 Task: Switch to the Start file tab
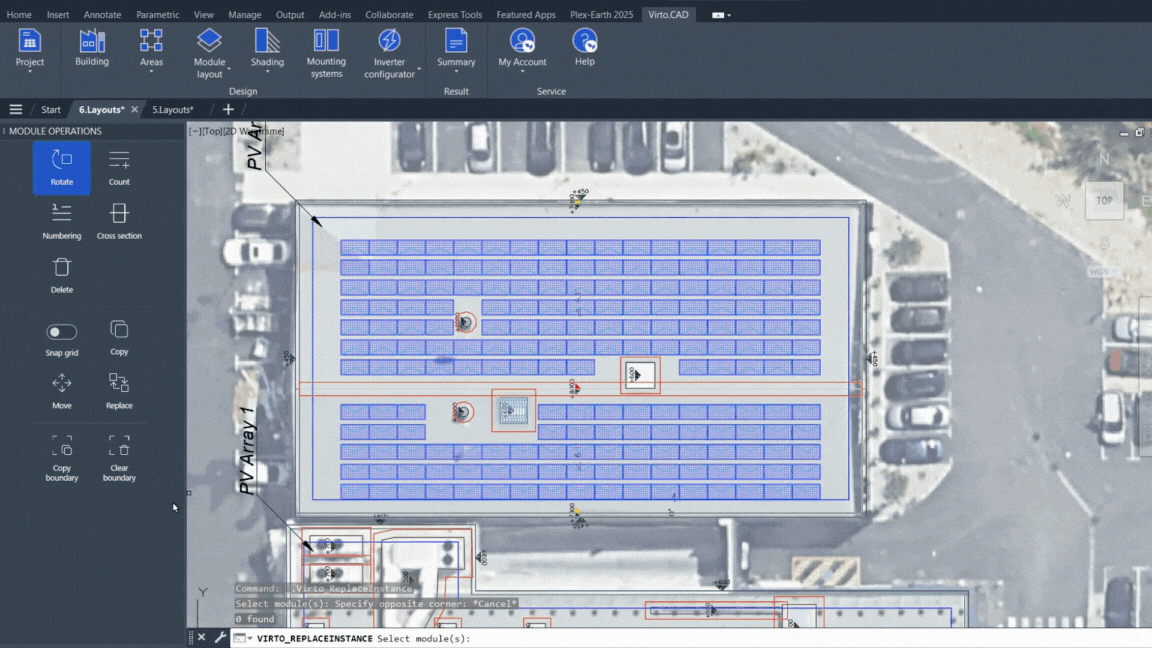[51, 109]
